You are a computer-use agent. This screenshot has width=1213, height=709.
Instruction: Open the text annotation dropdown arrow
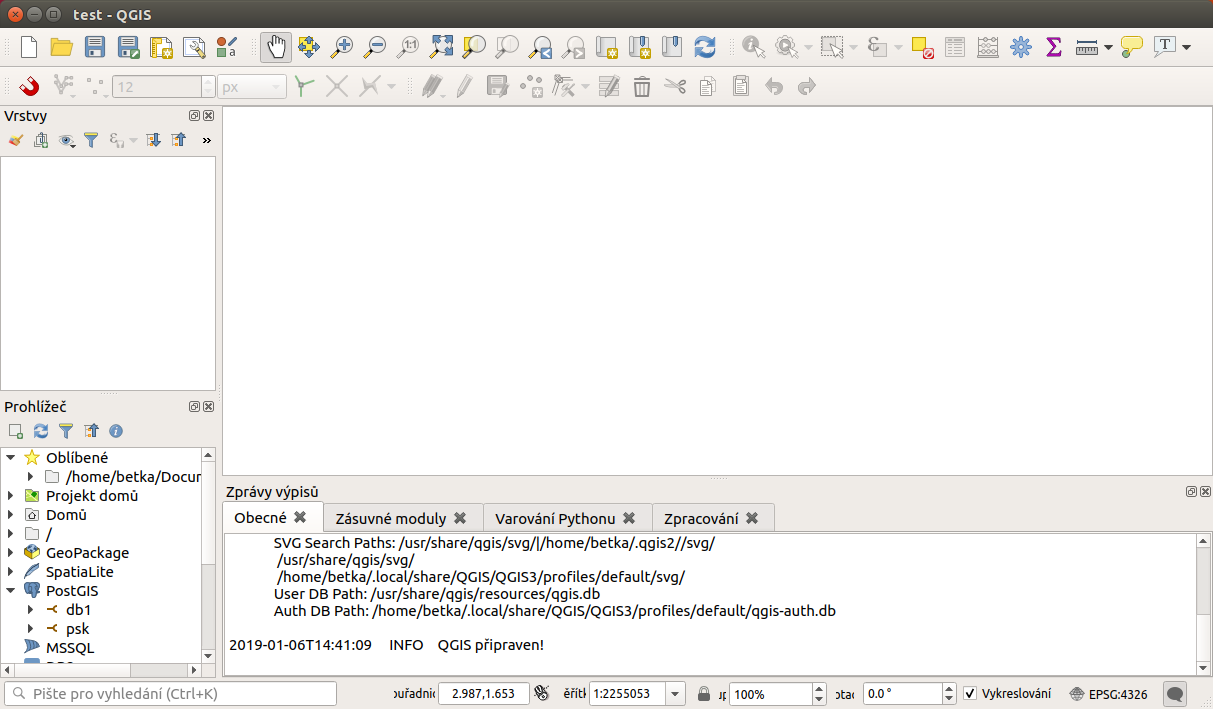[x=1186, y=47]
